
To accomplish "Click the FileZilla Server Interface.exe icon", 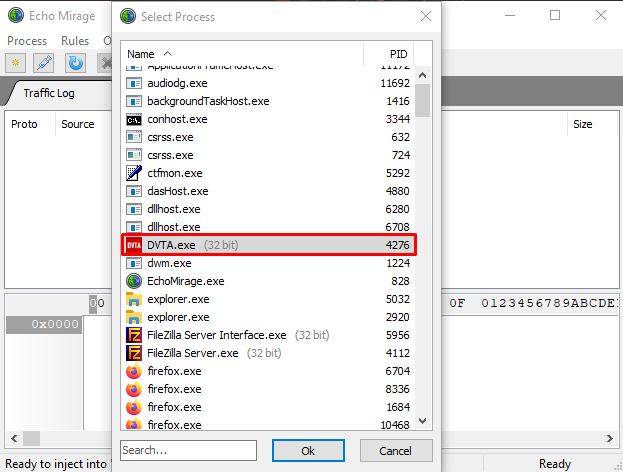I will 134,335.
